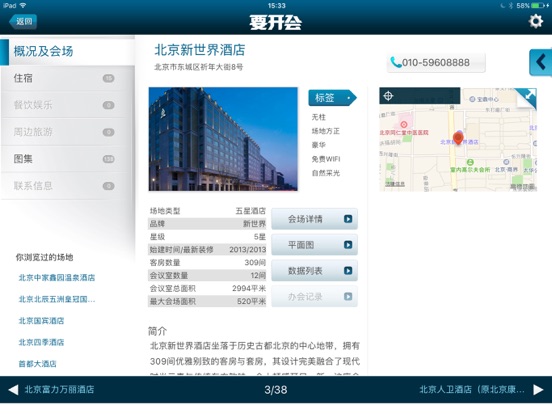Click arrow icon on 办会记录 button
The height and width of the screenshot is (414, 552).
coord(348,296)
